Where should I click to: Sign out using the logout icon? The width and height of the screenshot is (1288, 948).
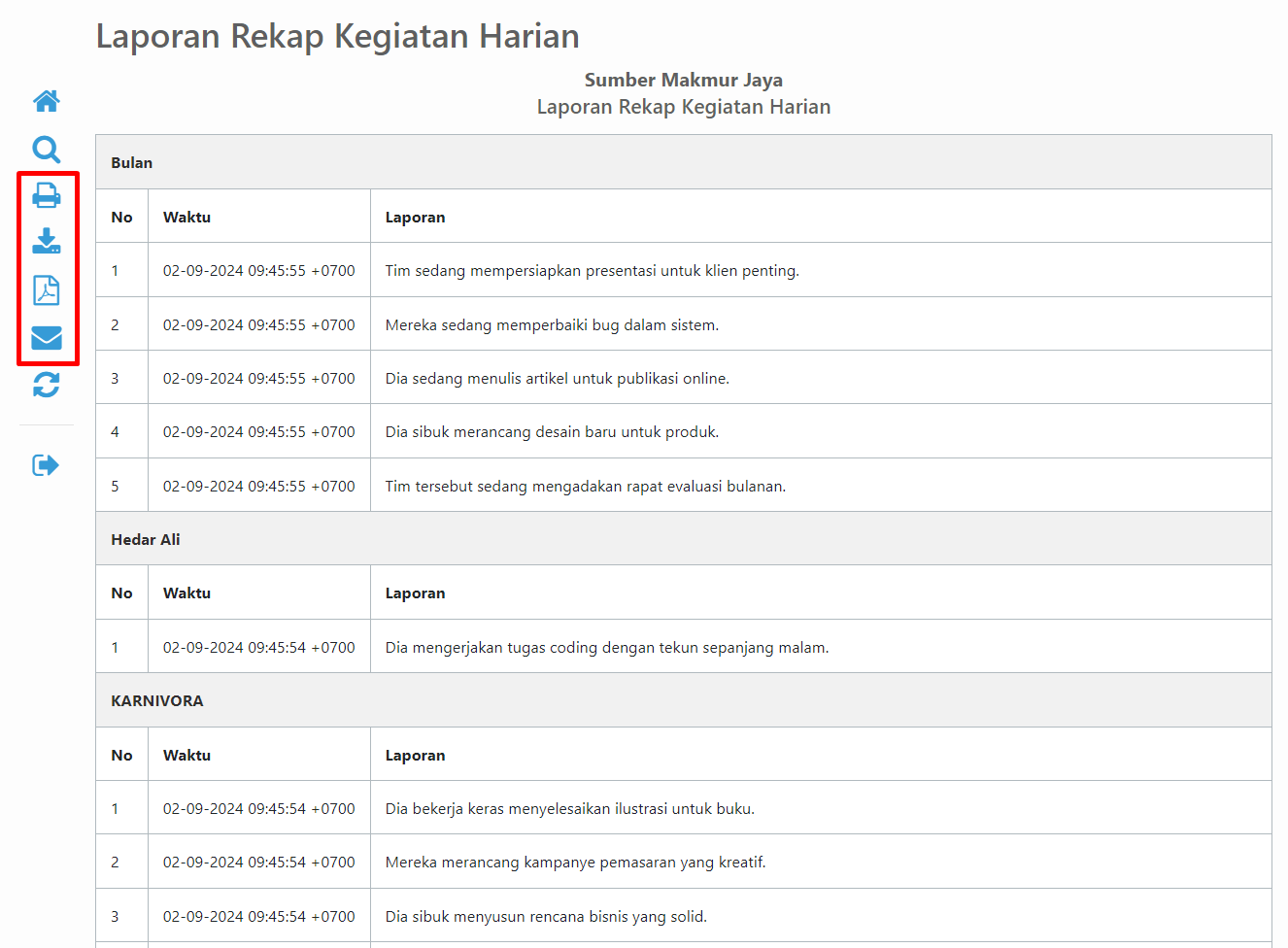(46, 465)
